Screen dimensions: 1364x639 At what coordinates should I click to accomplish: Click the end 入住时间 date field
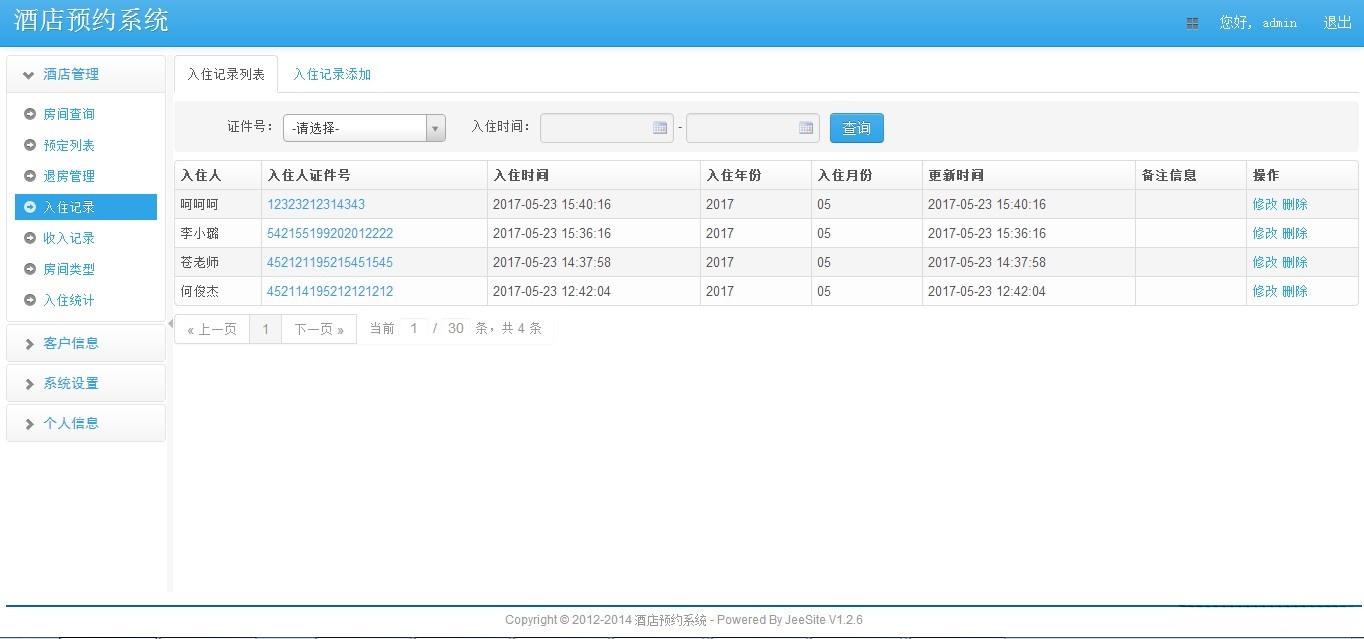(x=753, y=128)
